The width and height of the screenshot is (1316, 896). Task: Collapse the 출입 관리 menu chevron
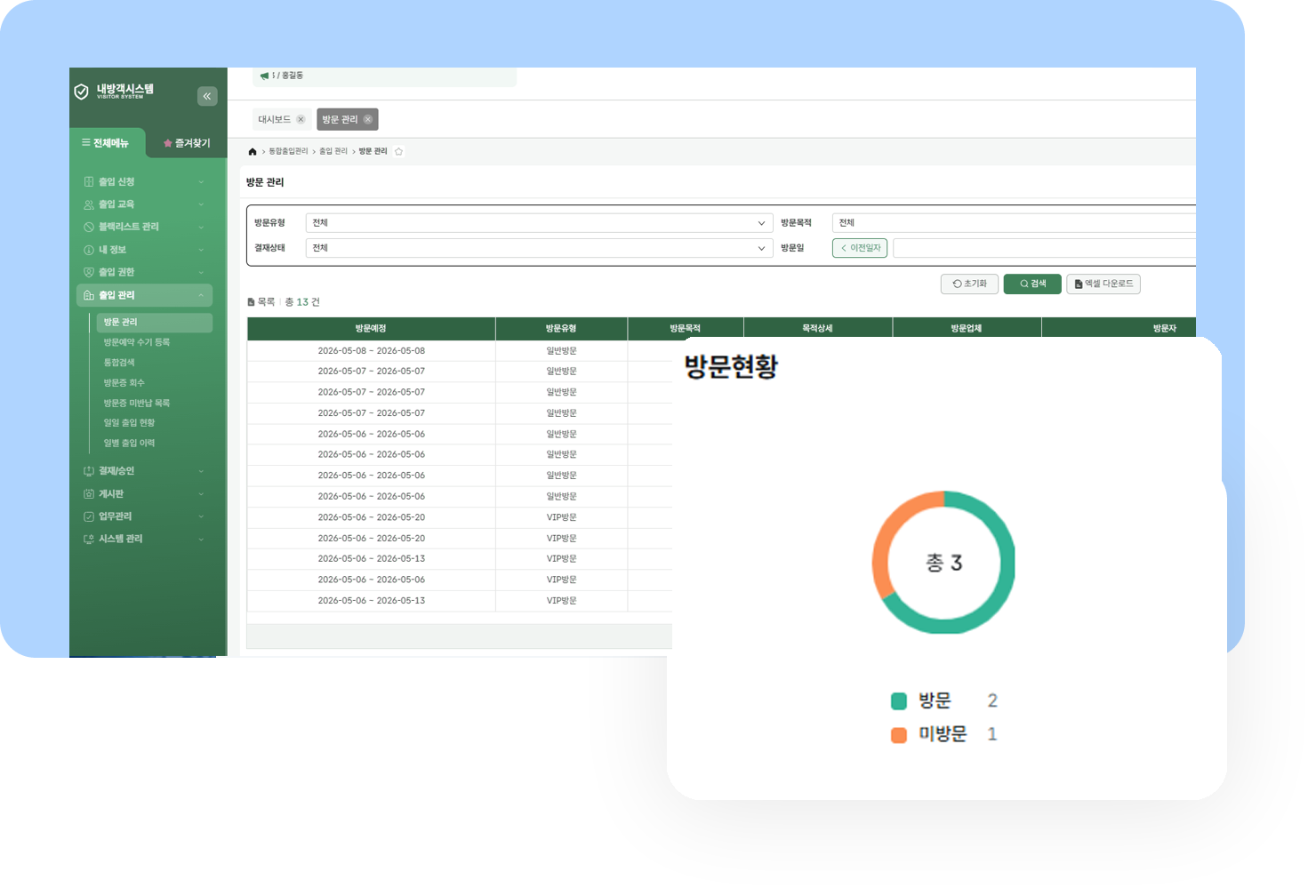(201, 295)
